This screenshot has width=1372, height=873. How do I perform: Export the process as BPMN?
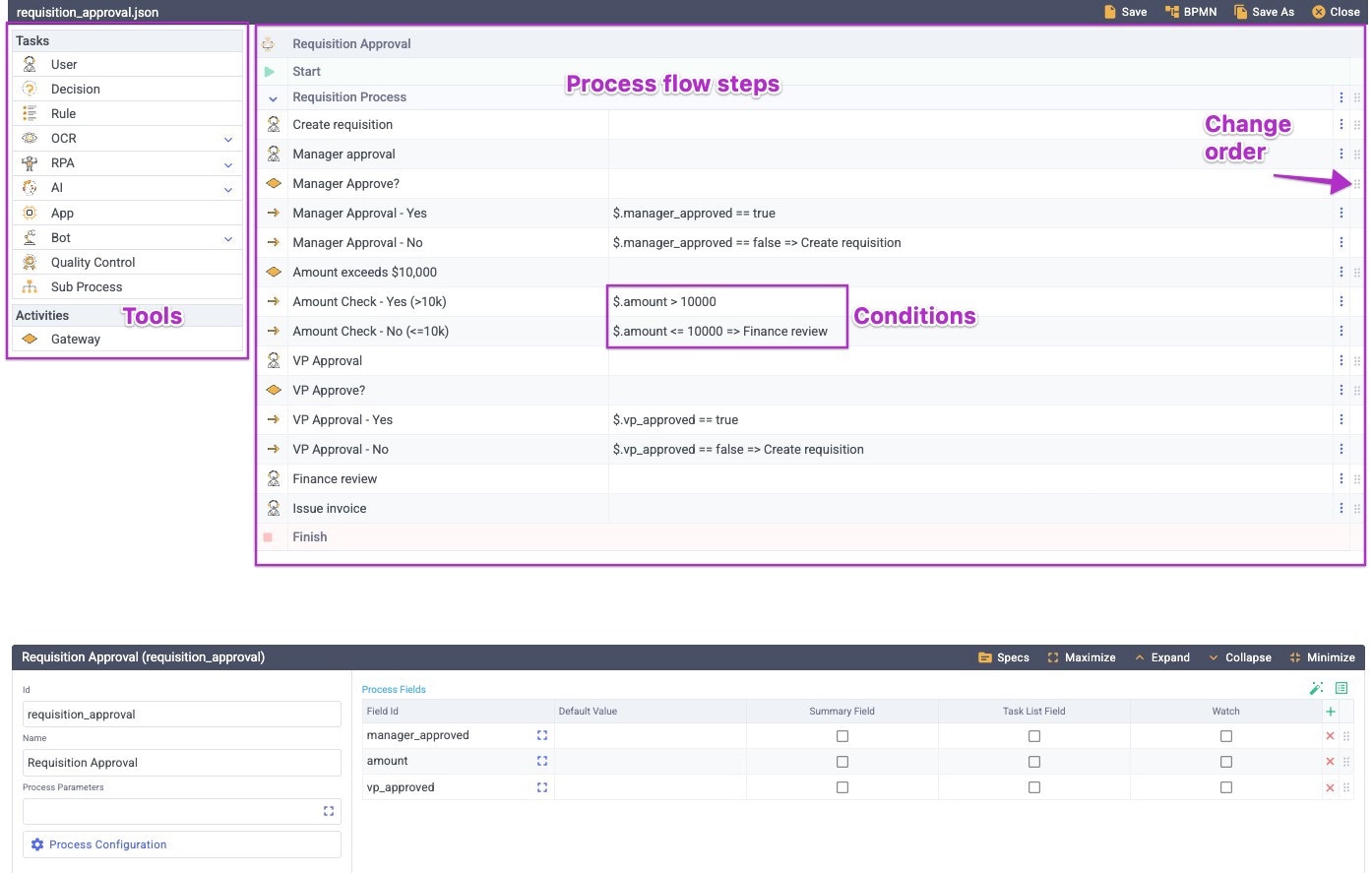[1191, 12]
